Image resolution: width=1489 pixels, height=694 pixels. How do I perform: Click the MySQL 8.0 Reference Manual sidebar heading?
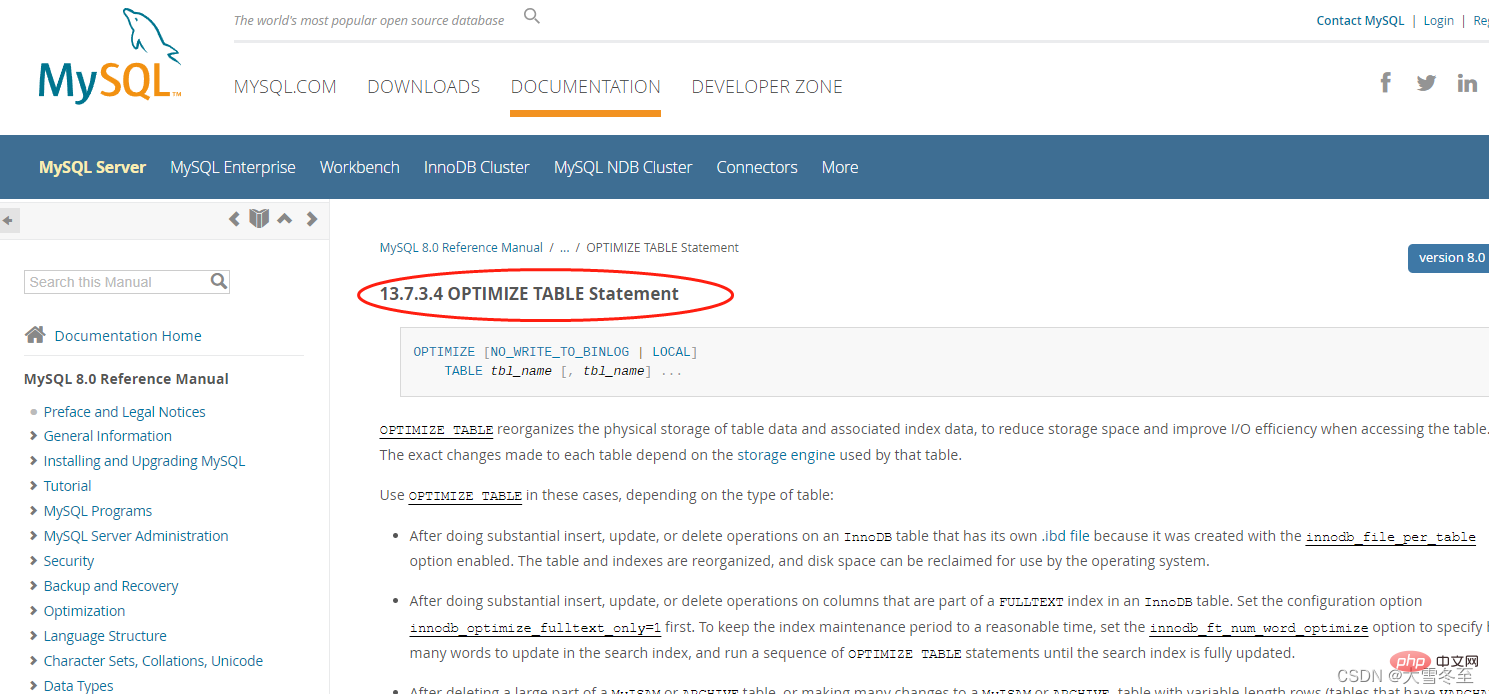tap(126, 379)
